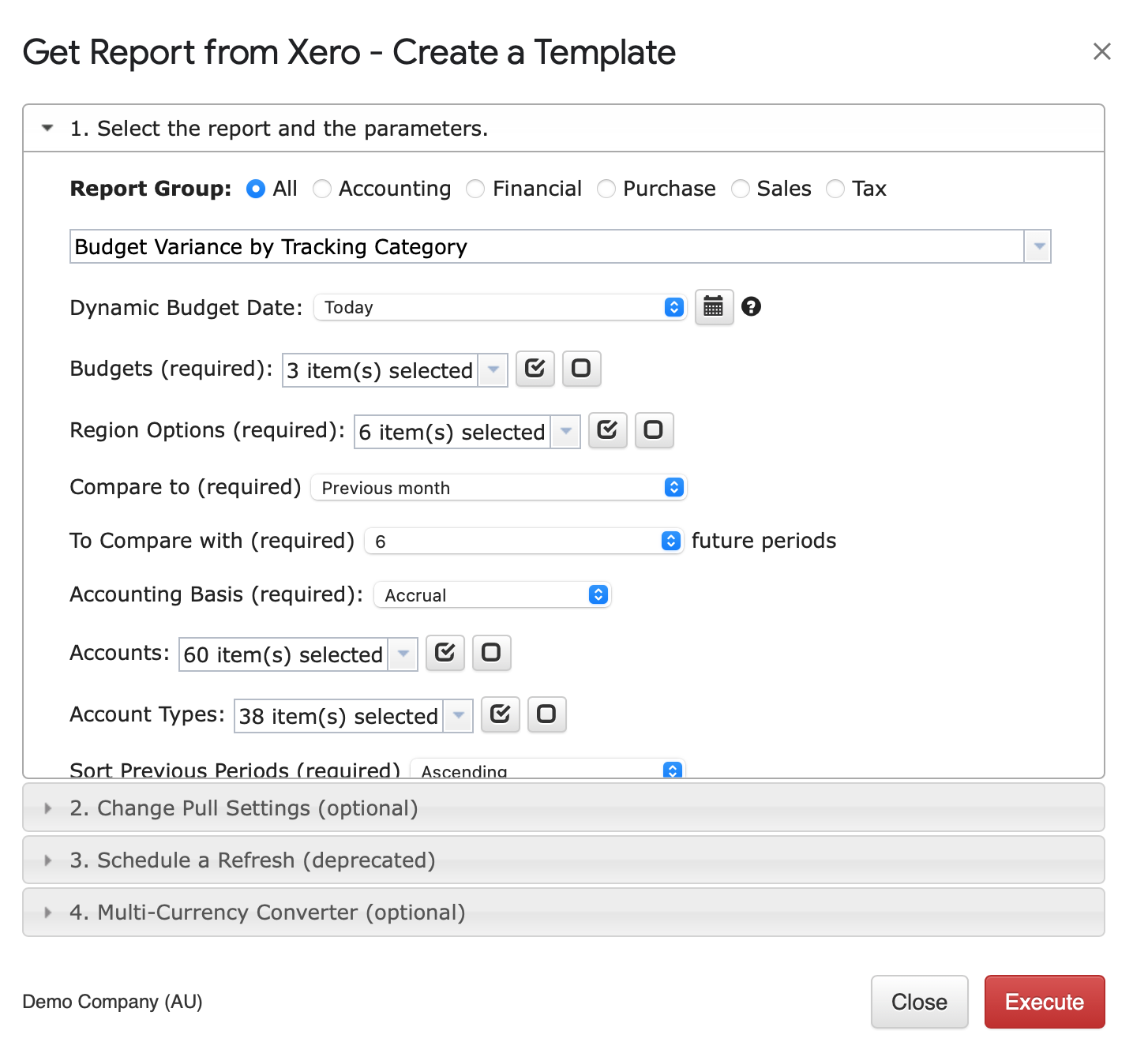Select all Budgets items check icon
Screen dimensions: 1148x1042
535,369
